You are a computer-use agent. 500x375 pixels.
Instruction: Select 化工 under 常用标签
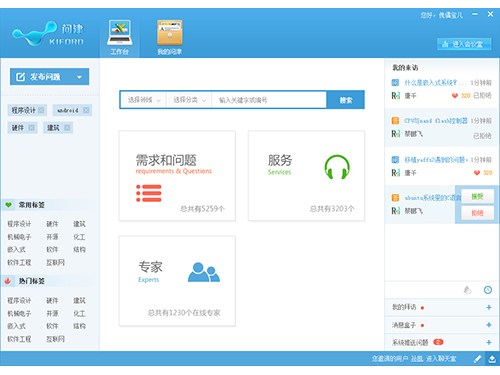(x=79, y=237)
